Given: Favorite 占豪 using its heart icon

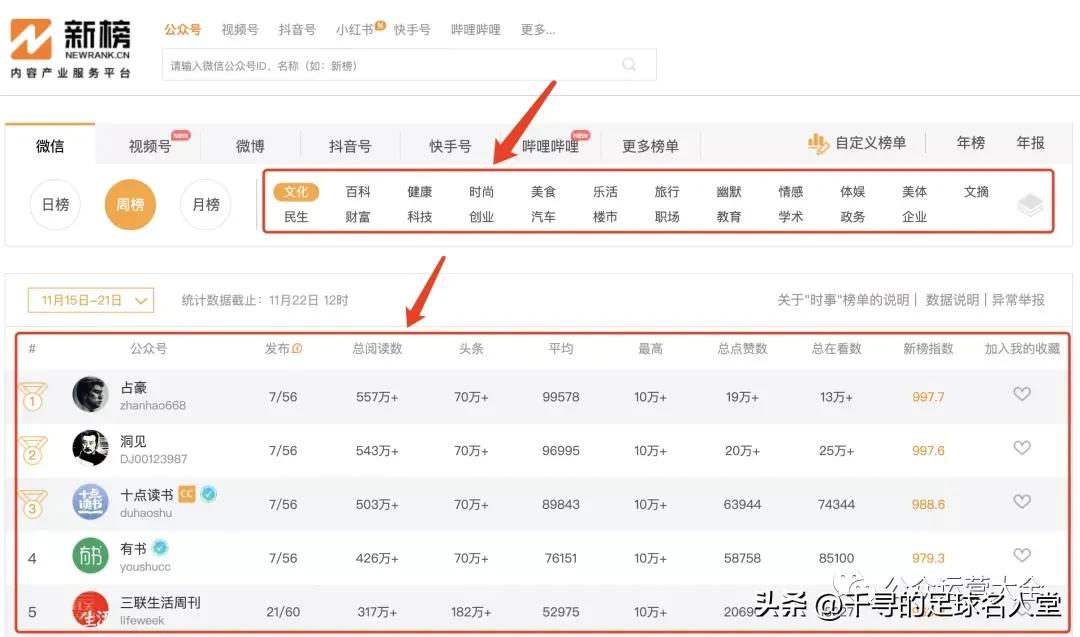Looking at the screenshot, I should click(x=1022, y=394).
